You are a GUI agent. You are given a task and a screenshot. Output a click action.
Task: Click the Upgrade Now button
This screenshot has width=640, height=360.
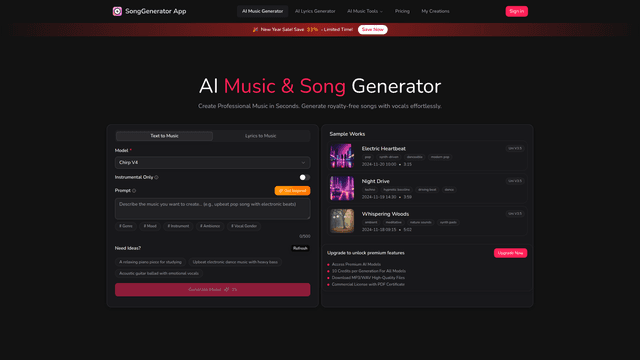click(510, 253)
